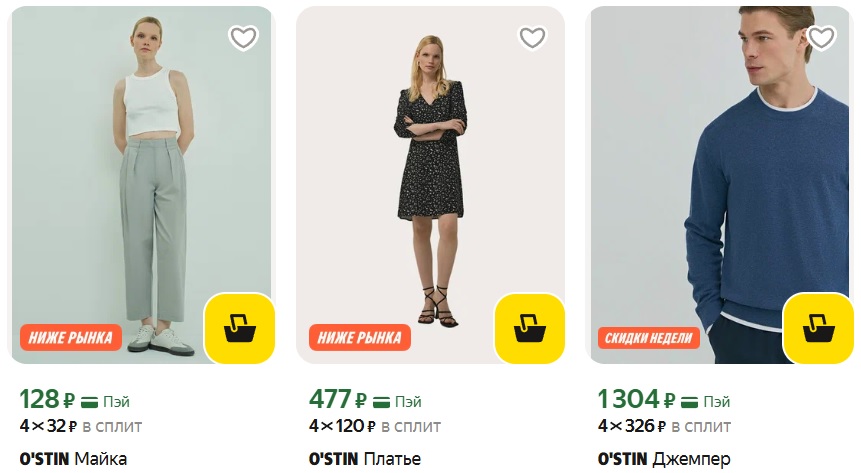
Task: Open the O'STIN Платье product title
Action: tap(365, 459)
